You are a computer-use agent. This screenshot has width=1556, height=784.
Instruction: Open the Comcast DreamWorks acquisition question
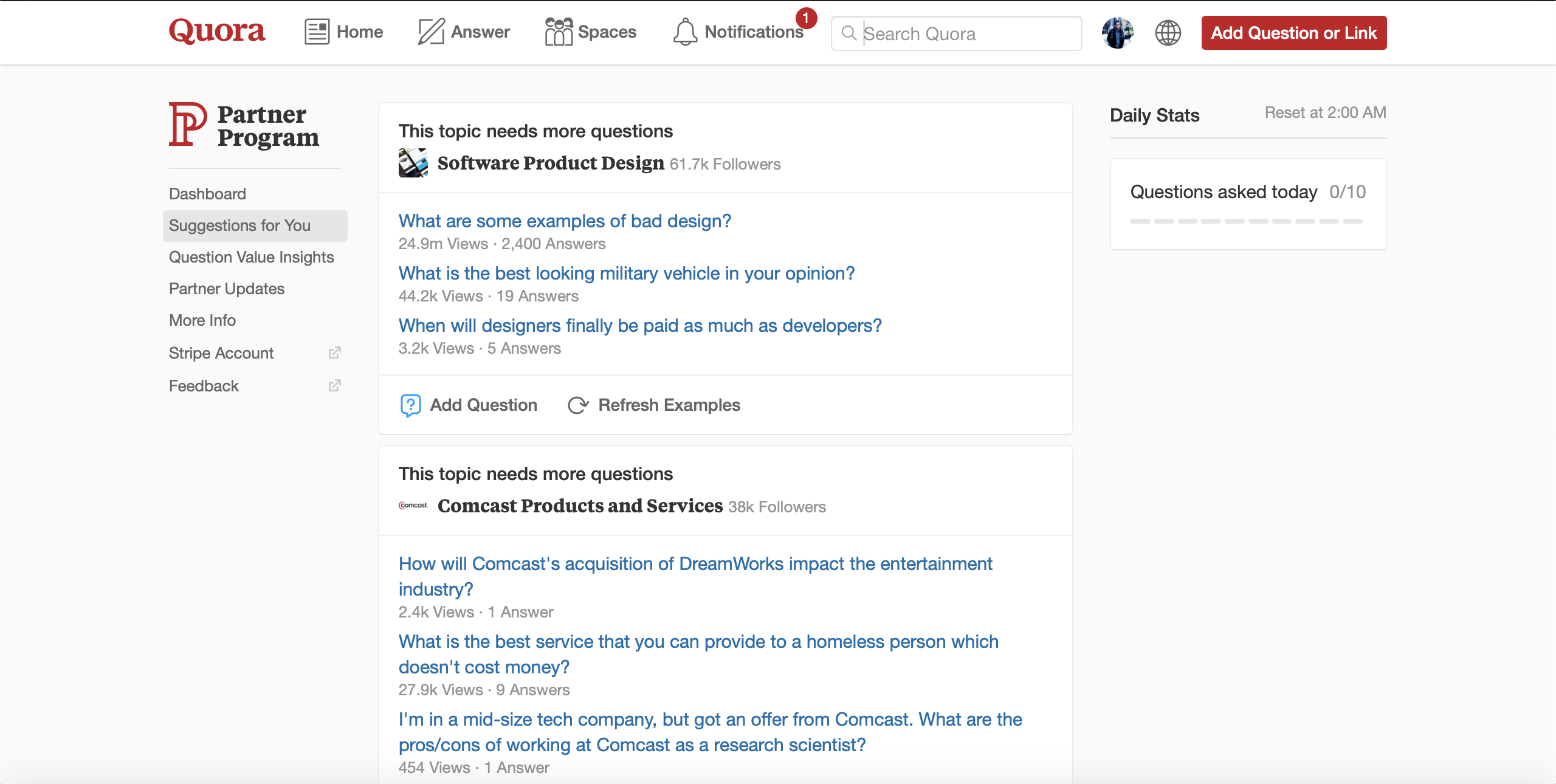[x=695, y=564]
